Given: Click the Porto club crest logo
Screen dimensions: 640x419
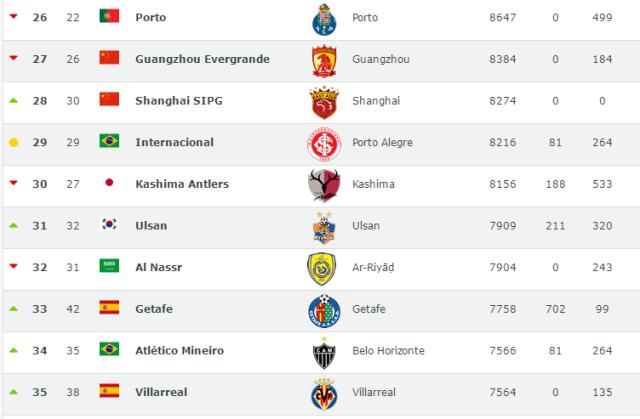Looking at the screenshot, I should (x=324, y=20).
